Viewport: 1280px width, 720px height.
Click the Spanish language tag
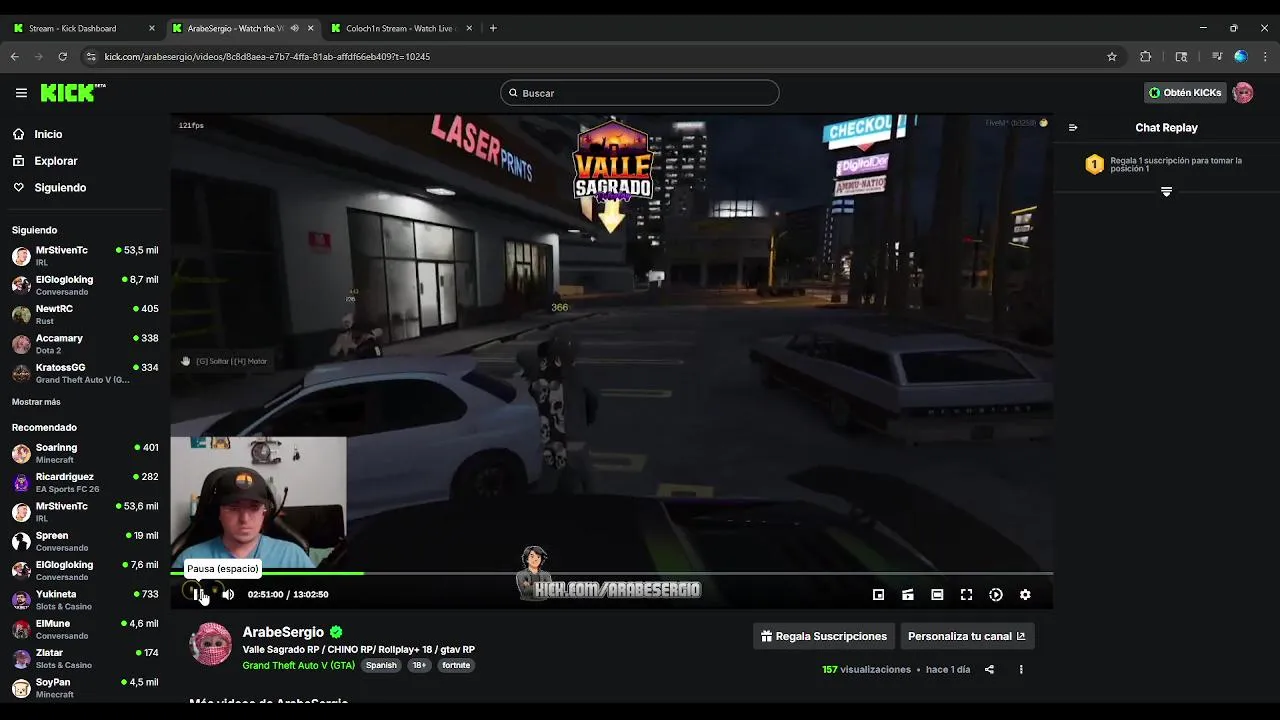pos(381,665)
